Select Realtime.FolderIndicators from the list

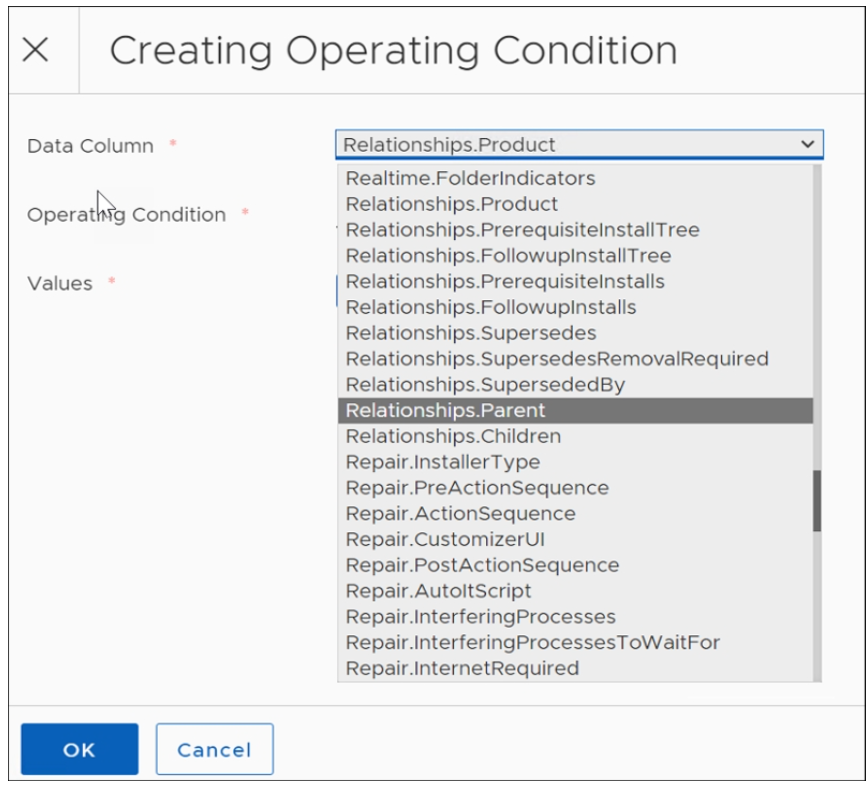coord(470,178)
